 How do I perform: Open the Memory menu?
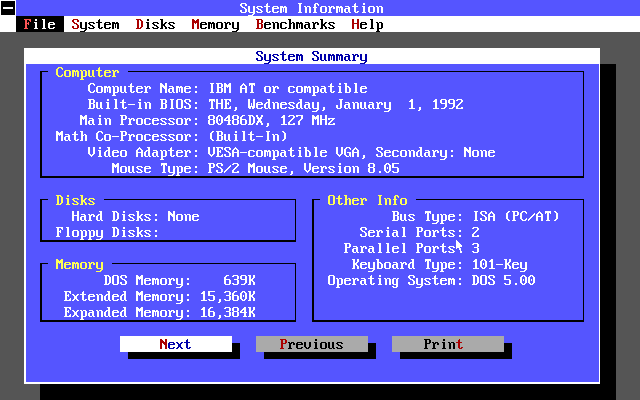click(216, 24)
